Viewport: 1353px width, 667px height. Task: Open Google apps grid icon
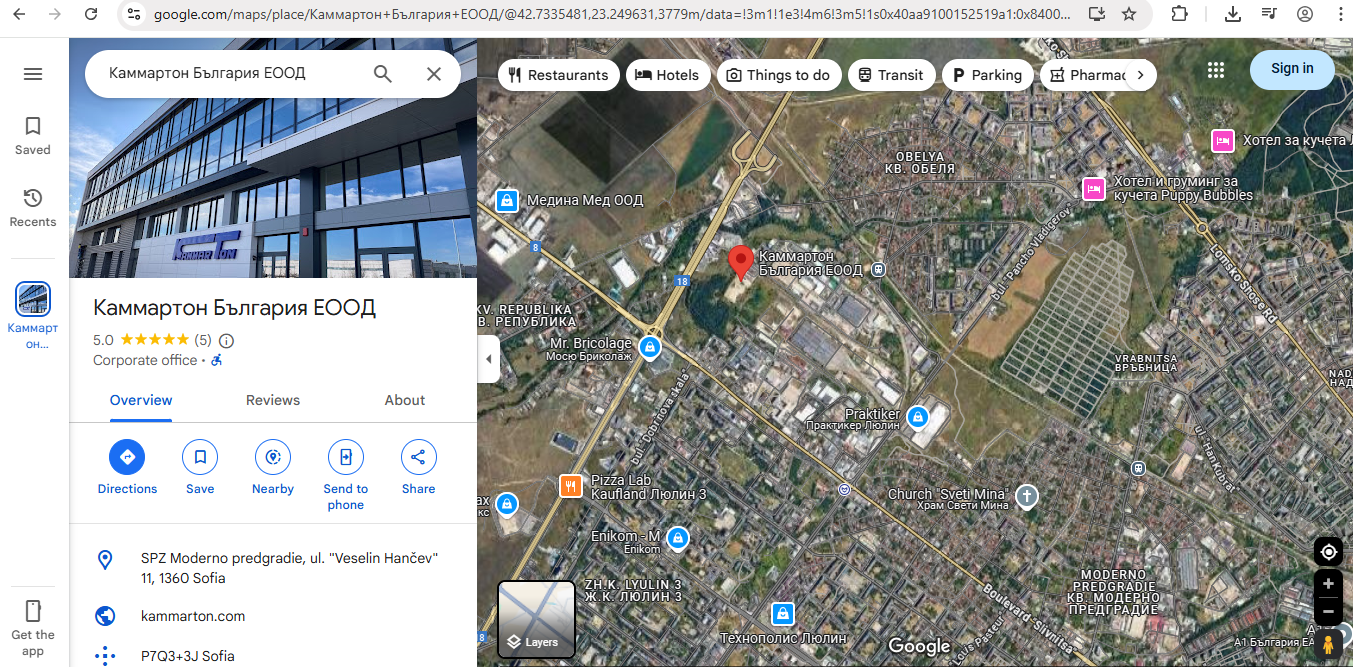[1216, 69]
